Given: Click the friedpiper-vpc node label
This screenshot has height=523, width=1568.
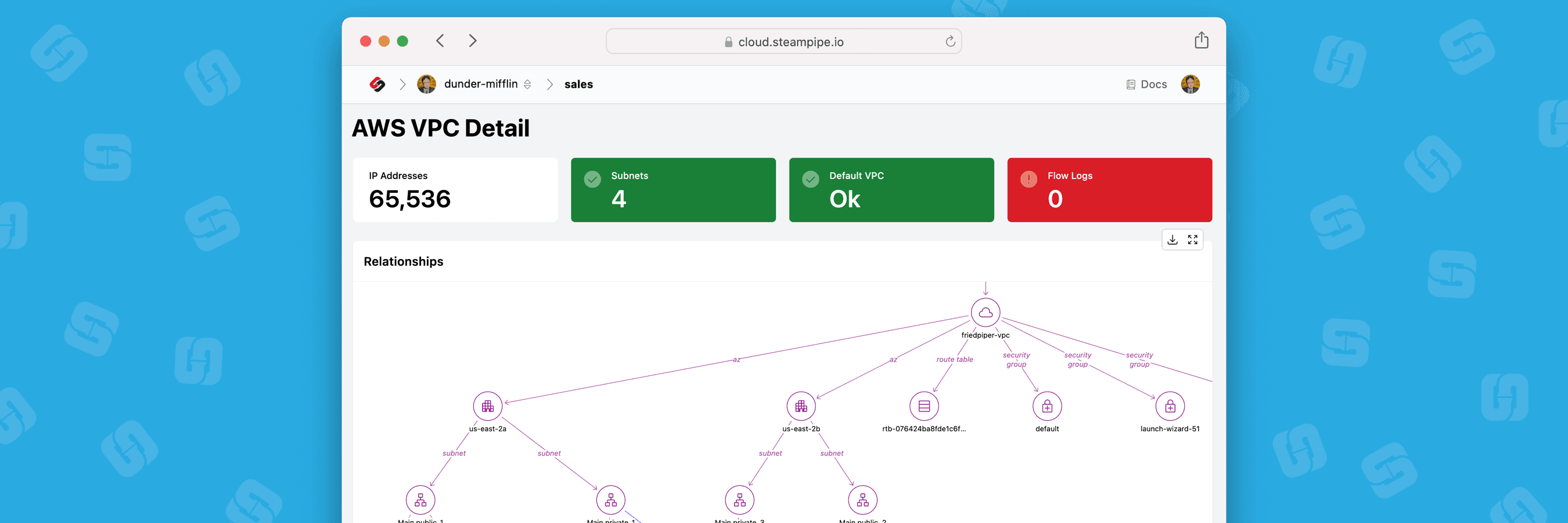Looking at the screenshot, I should click(985, 335).
